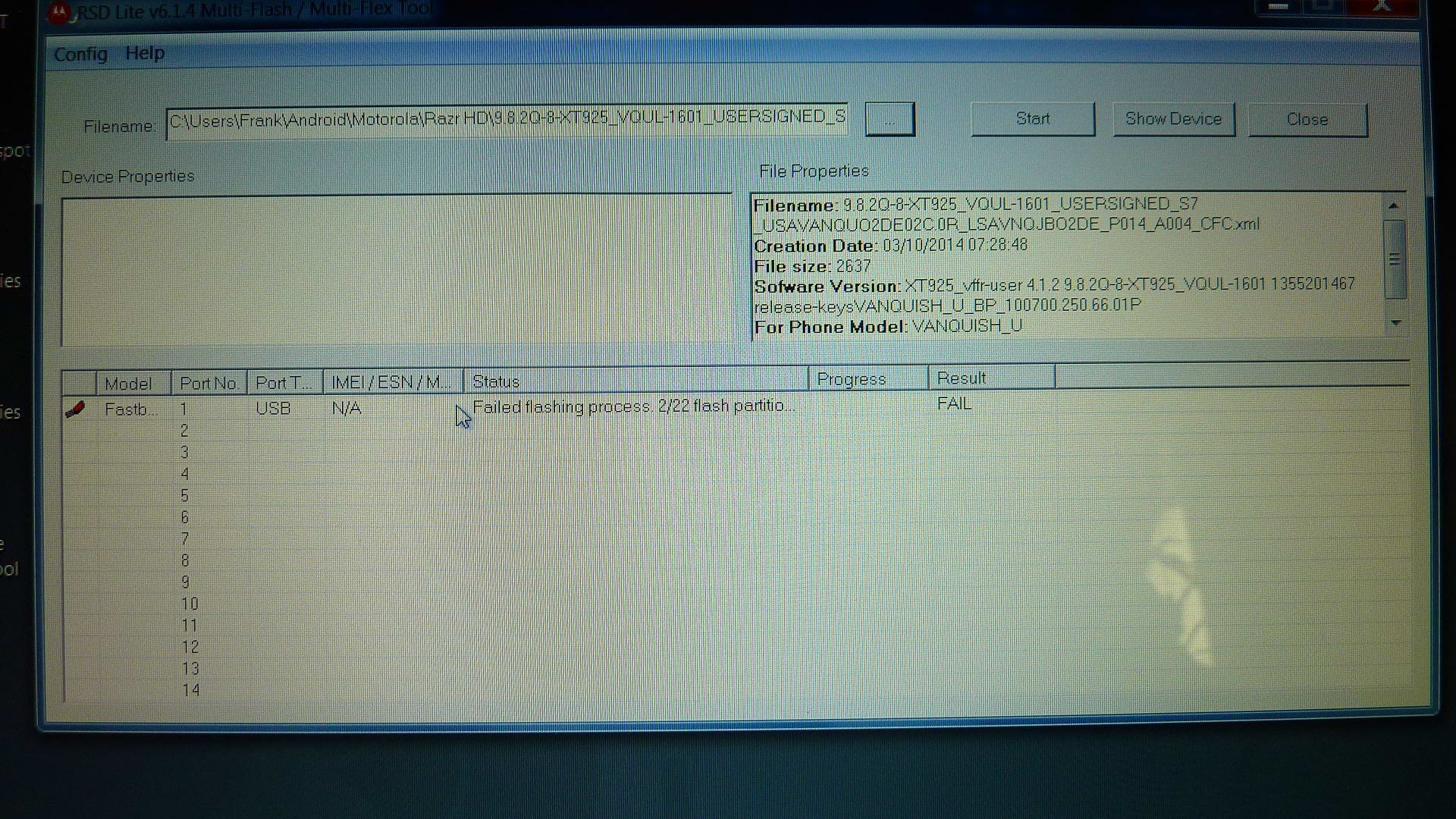This screenshot has height=819, width=1456.
Task: Click the Motorola logo in title bar
Action: 59,11
